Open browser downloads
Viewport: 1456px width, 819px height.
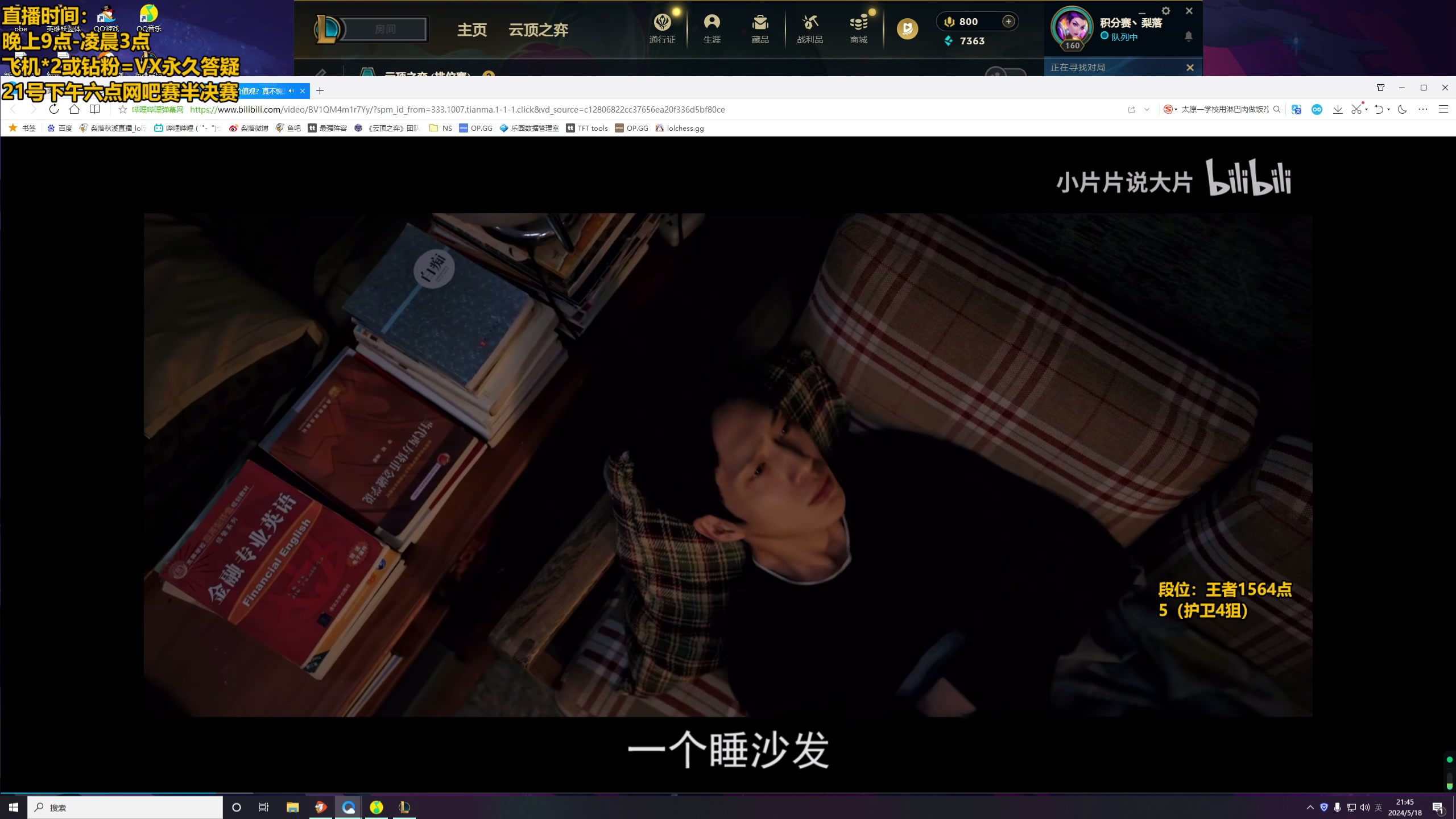[x=1338, y=109]
